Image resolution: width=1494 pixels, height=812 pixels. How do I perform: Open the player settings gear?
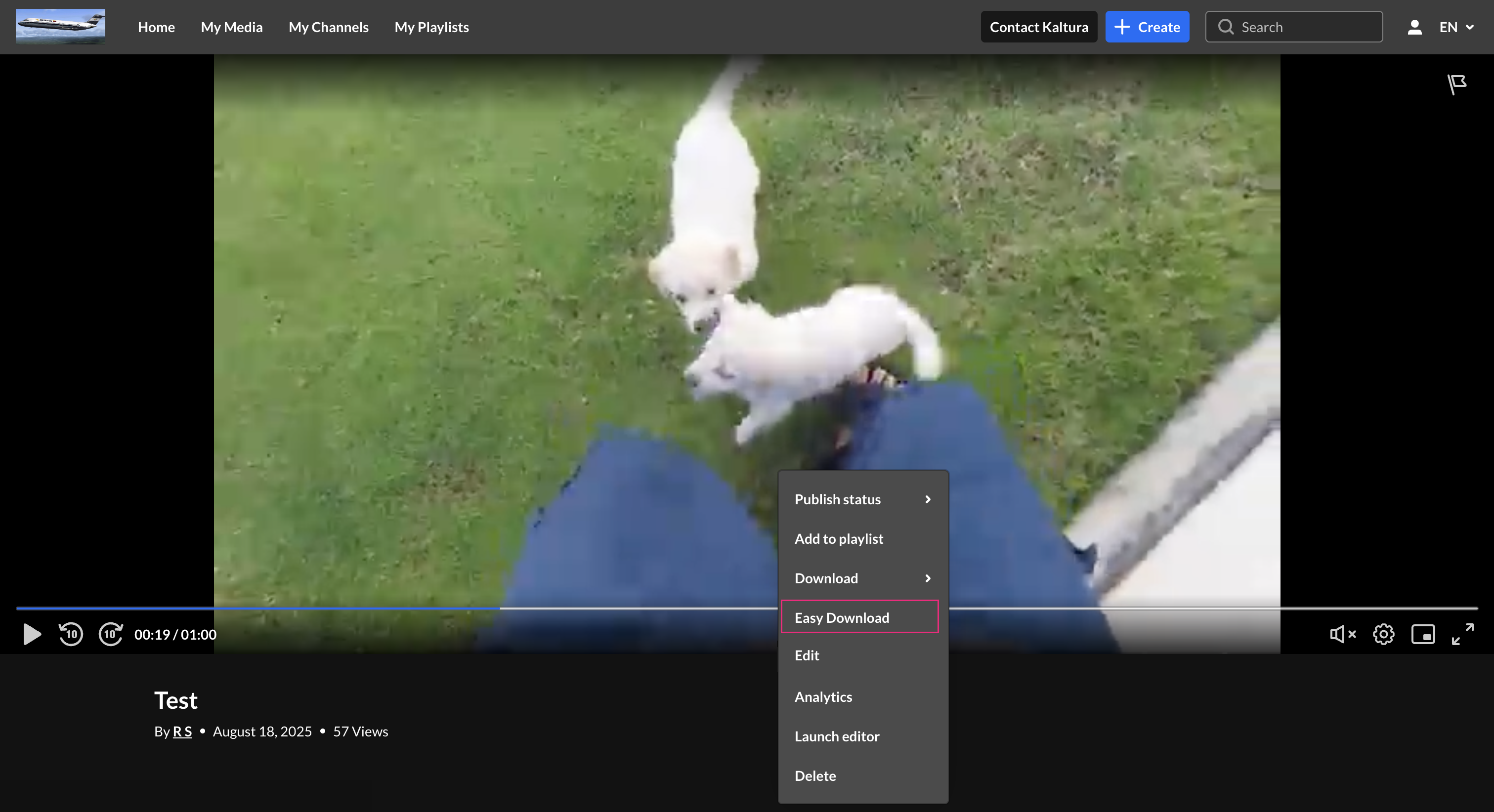(1383, 634)
